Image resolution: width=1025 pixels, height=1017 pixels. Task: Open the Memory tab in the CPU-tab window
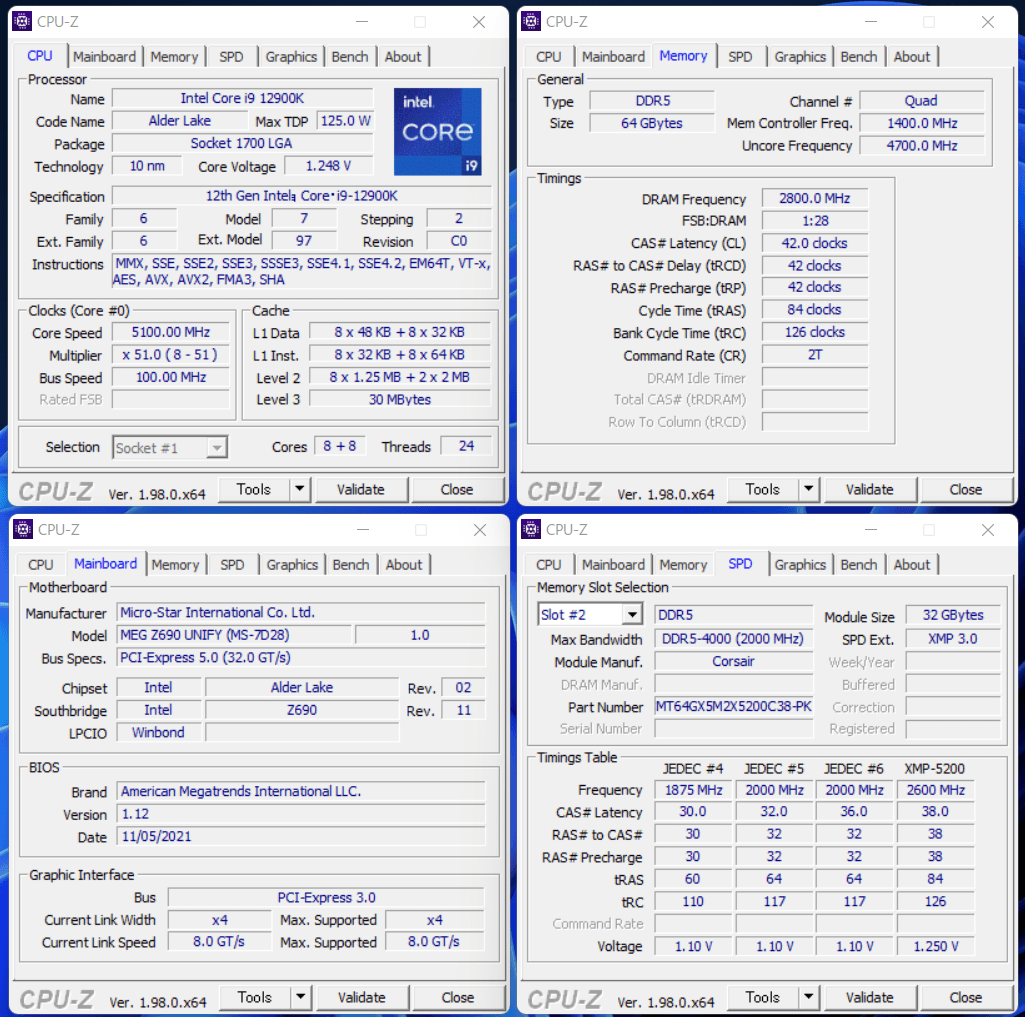(174, 56)
